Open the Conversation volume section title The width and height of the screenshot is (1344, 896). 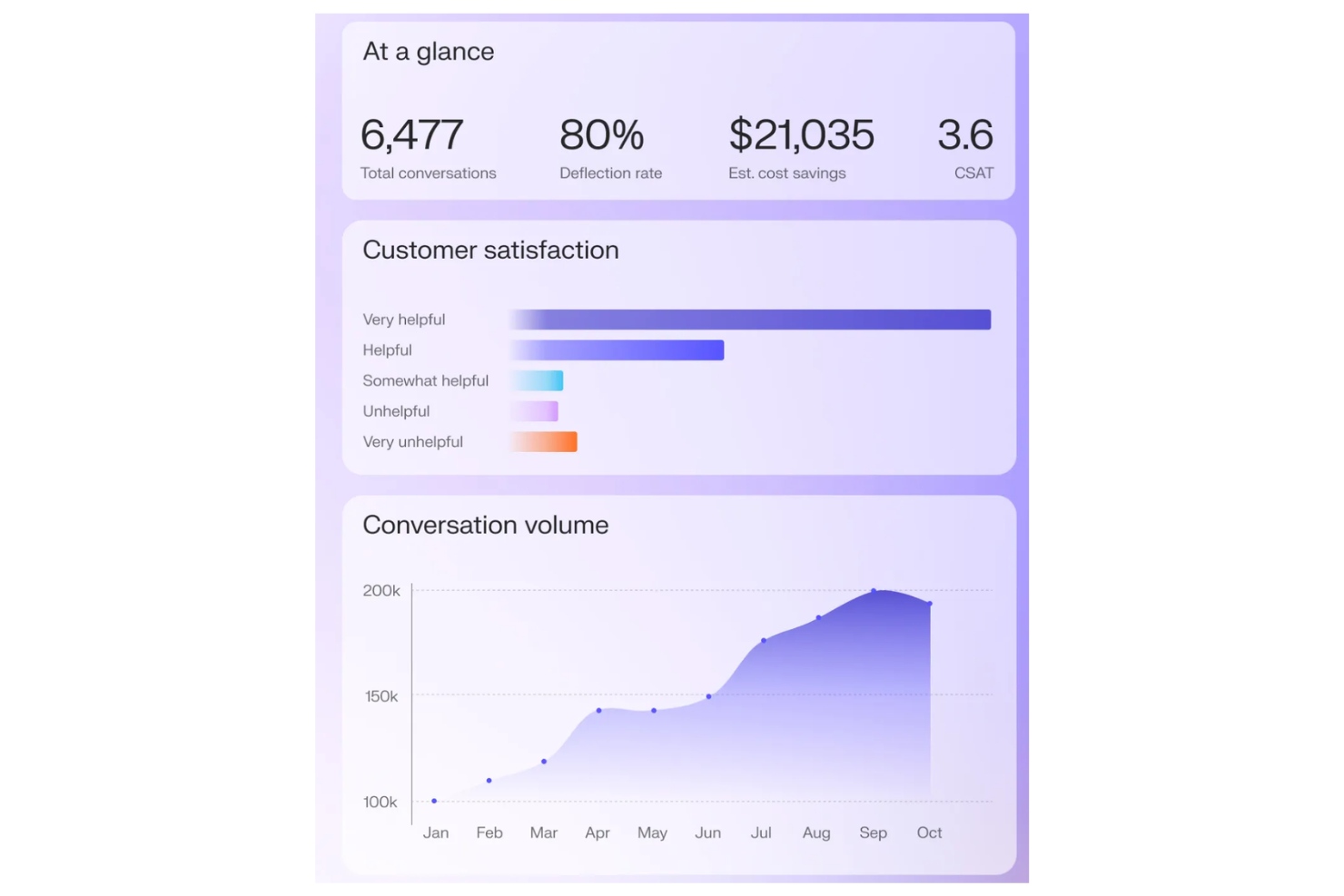[485, 525]
